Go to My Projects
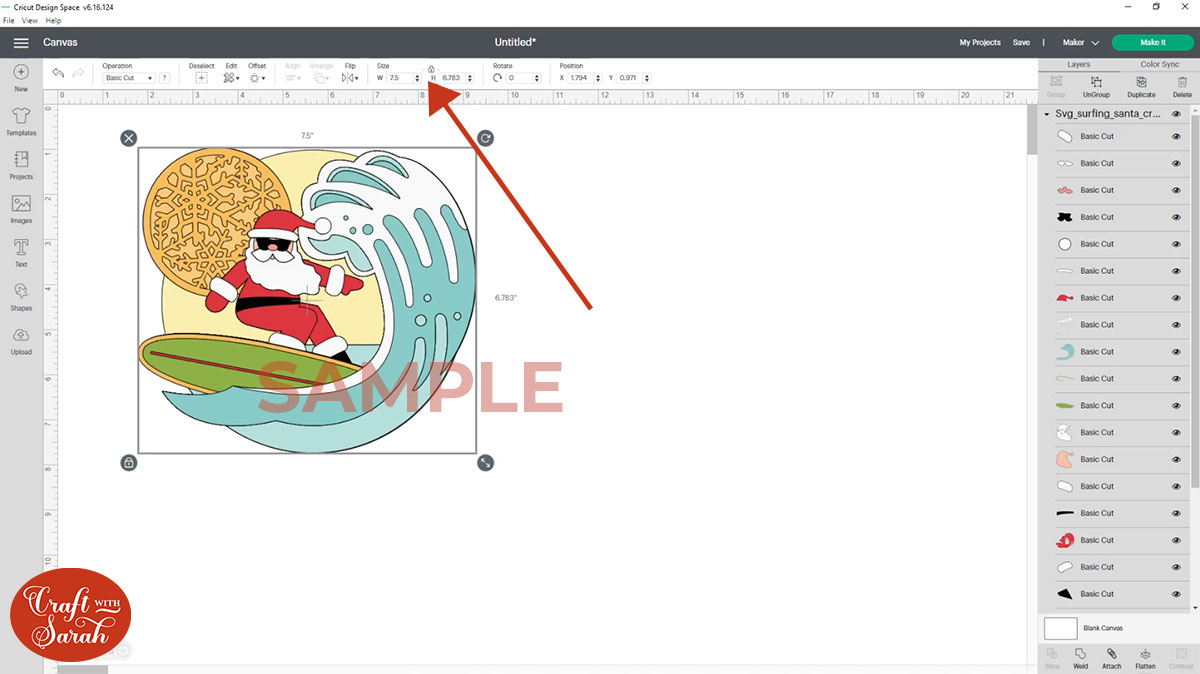The width and height of the screenshot is (1200, 674). [x=980, y=43]
